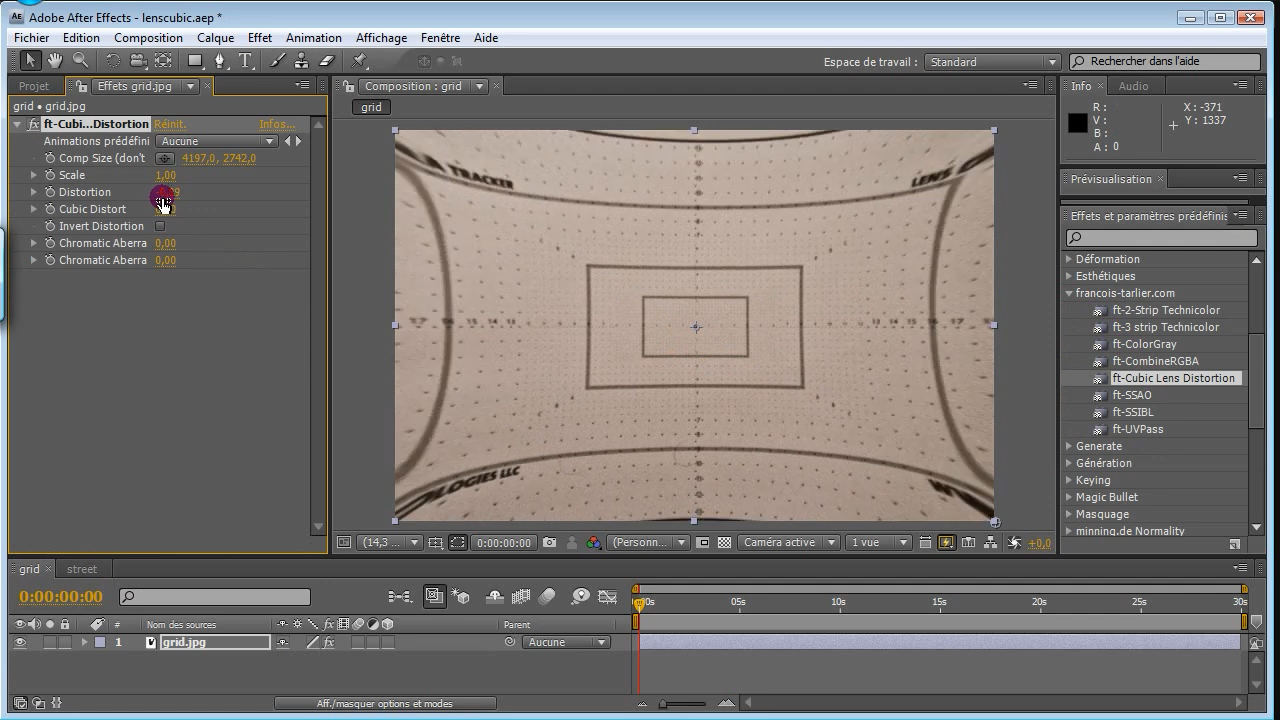Hide the grid.jpg layer with eye toggle
The height and width of the screenshot is (720, 1280).
(x=19, y=642)
